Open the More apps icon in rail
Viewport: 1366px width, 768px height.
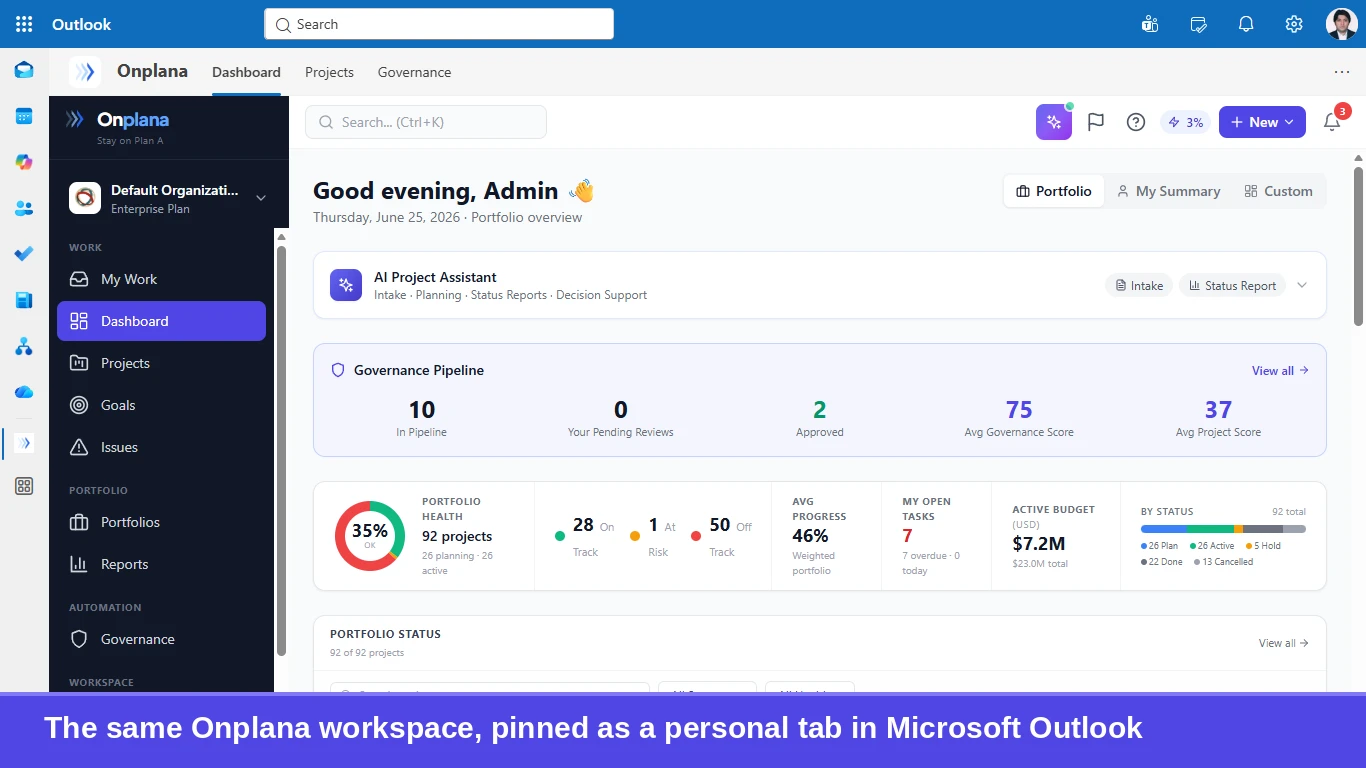(24, 486)
